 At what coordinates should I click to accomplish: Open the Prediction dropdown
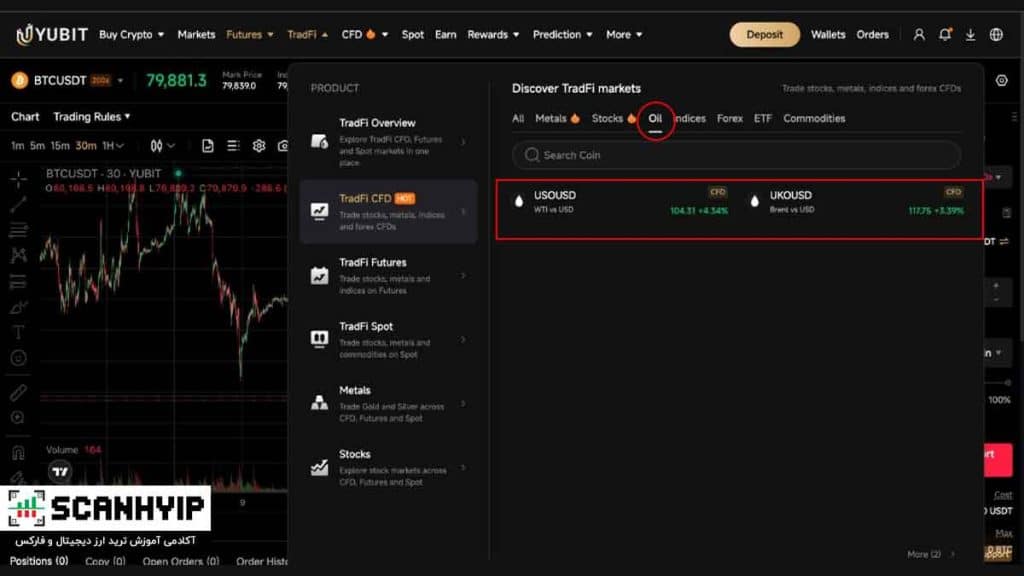pyautogui.click(x=562, y=35)
